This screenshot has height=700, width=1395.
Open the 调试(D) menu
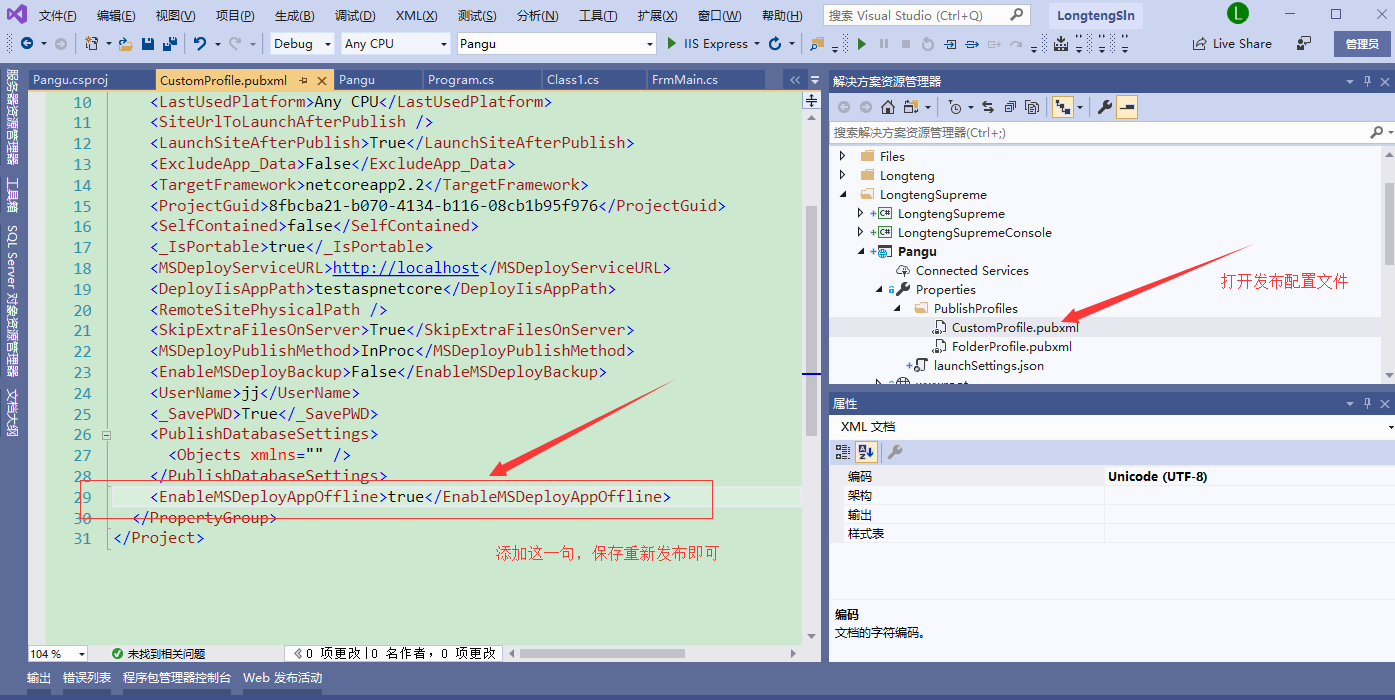click(x=355, y=16)
